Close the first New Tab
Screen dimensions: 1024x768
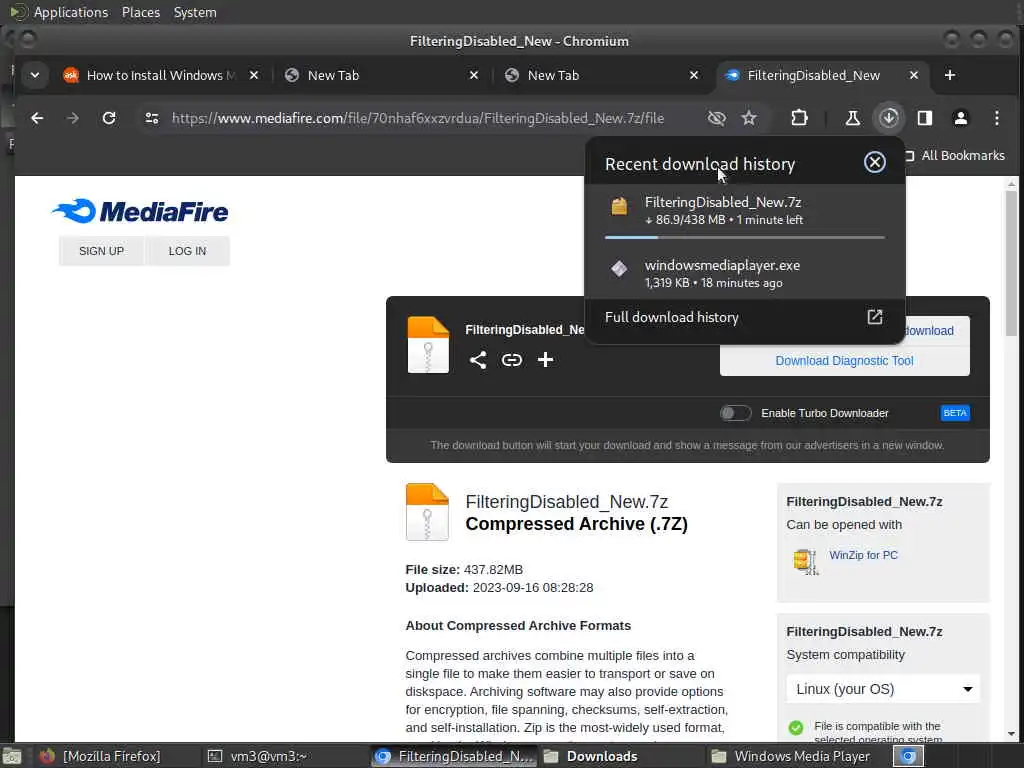click(474, 75)
